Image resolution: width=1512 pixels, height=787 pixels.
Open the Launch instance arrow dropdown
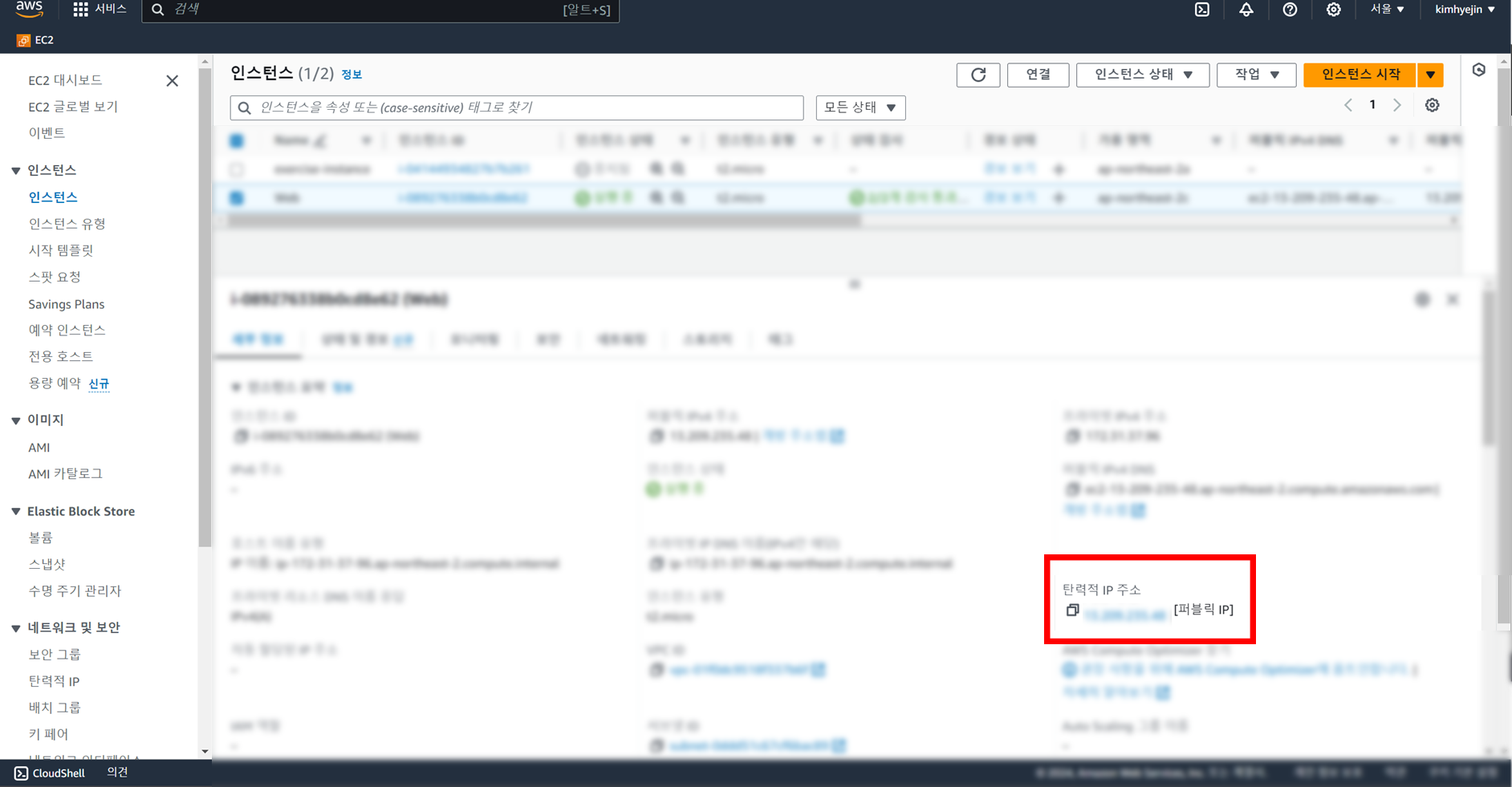pyautogui.click(x=1430, y=75)
